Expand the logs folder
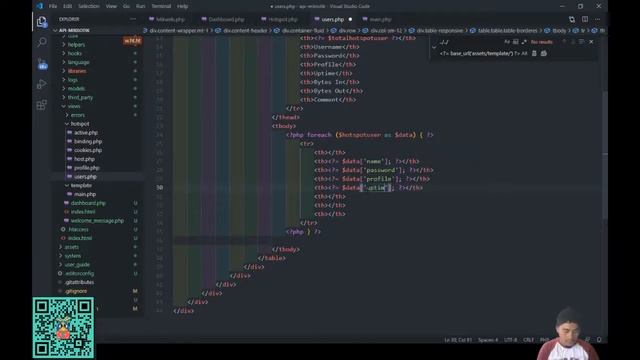The width and height of the screenshot is (640, 360). (x=73, y=80)
